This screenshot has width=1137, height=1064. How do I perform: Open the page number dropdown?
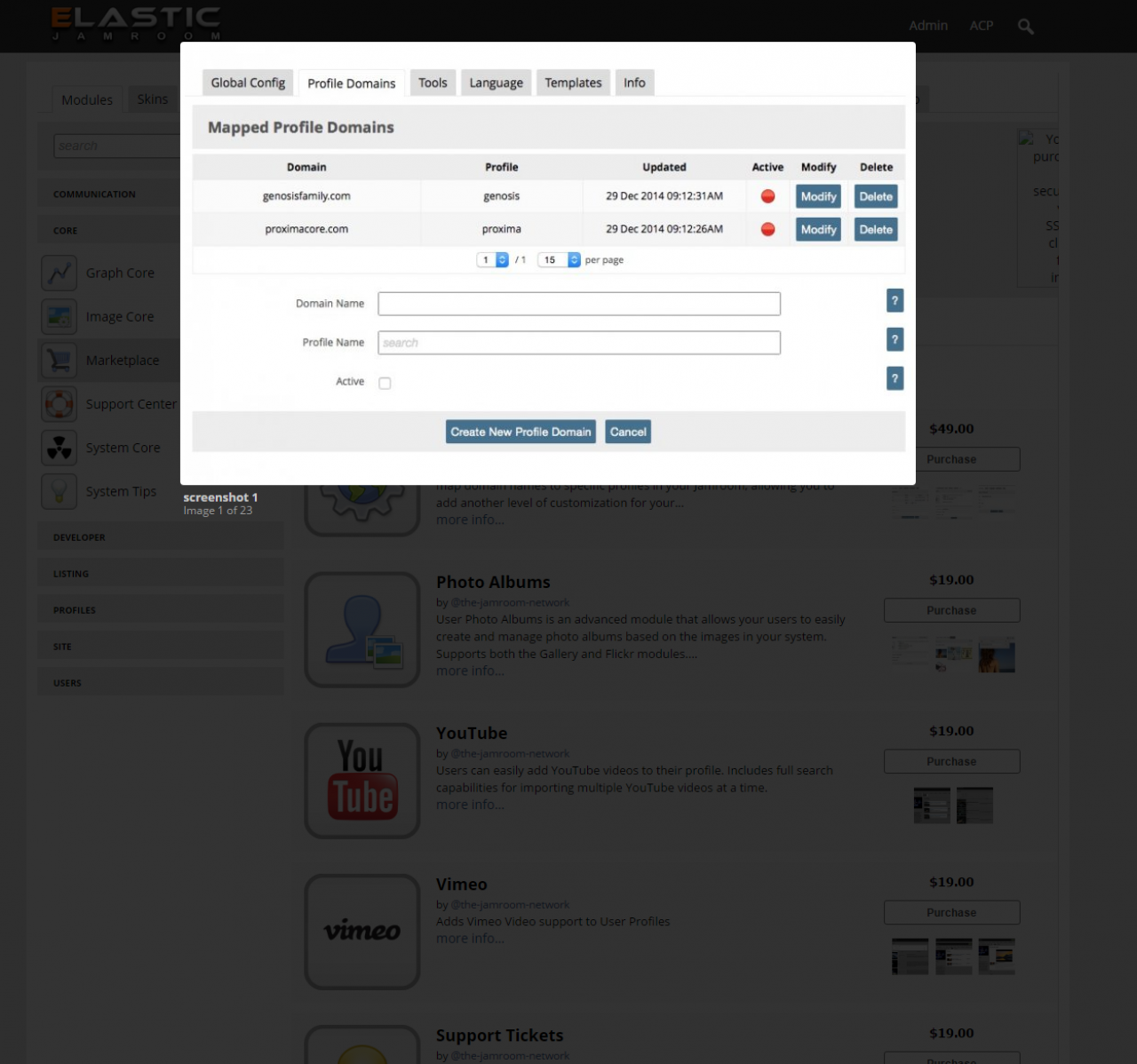[x=492, y=260]
